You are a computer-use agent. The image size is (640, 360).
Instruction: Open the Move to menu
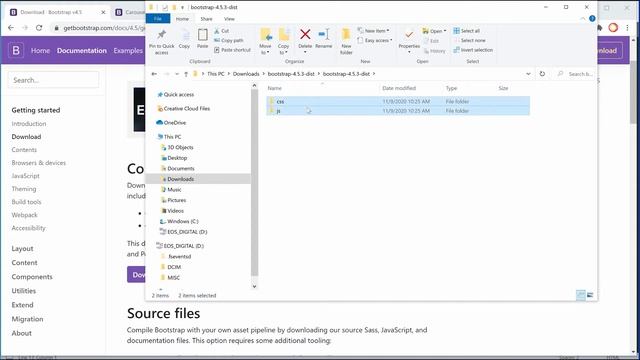tap(265, 42)
